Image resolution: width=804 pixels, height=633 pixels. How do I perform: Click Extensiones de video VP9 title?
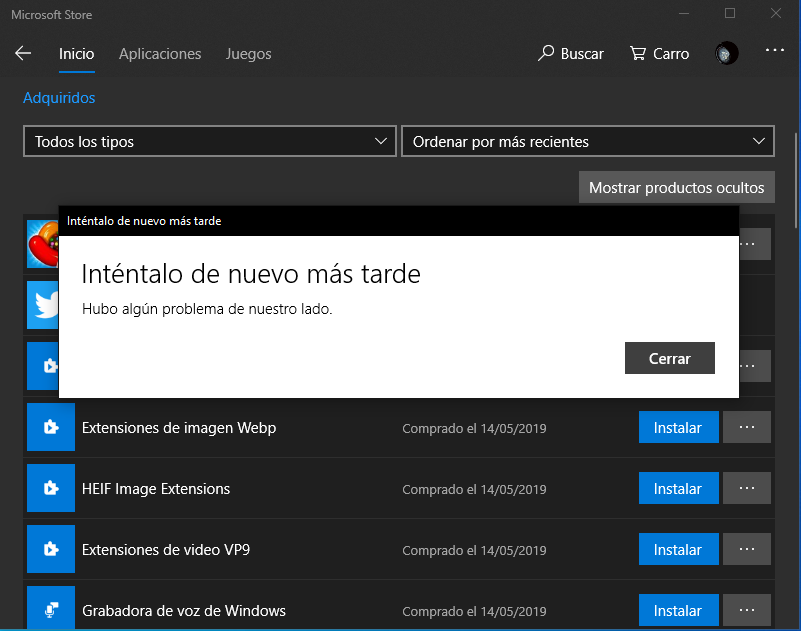coord(166,549)
